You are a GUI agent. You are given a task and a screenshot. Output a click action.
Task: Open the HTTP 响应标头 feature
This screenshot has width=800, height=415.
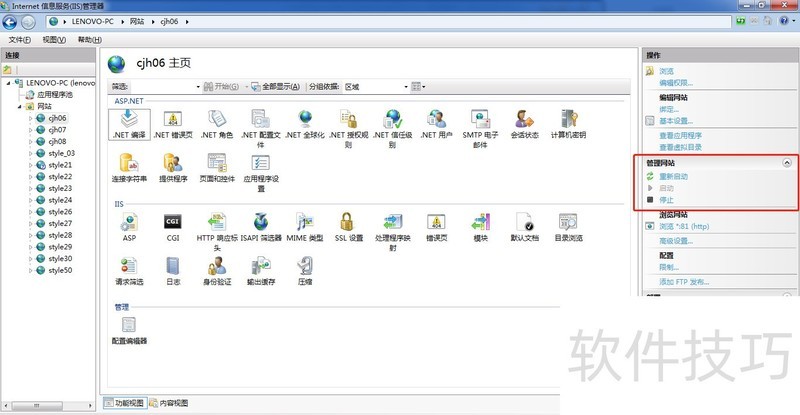click(217, 232)
